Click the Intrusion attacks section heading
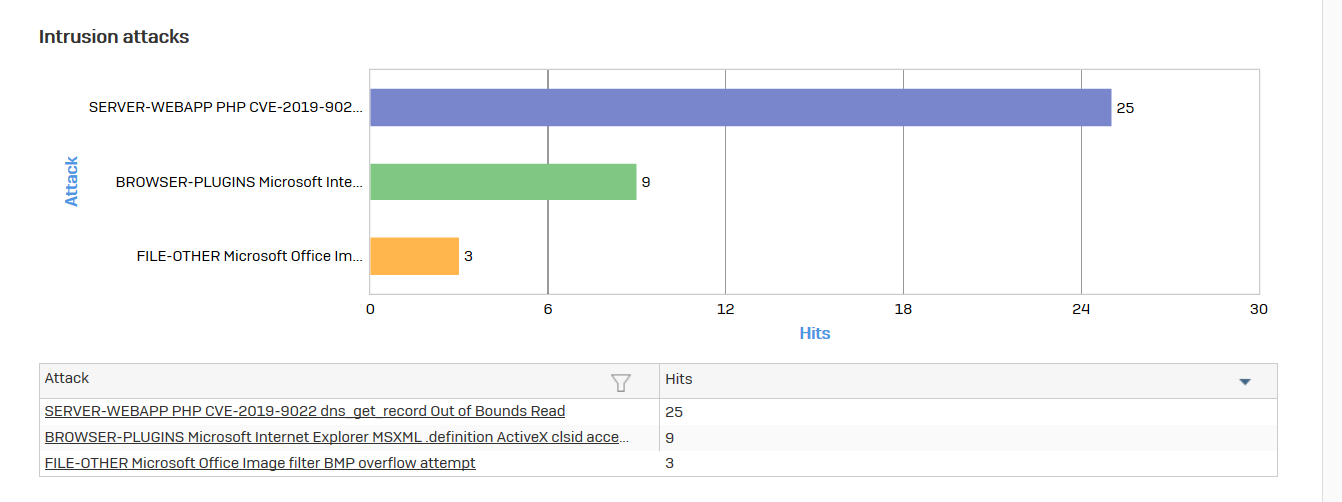 114,37
